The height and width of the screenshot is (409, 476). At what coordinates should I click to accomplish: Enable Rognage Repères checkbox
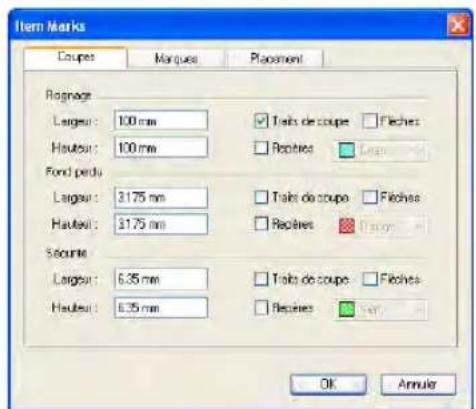point(261,148)
